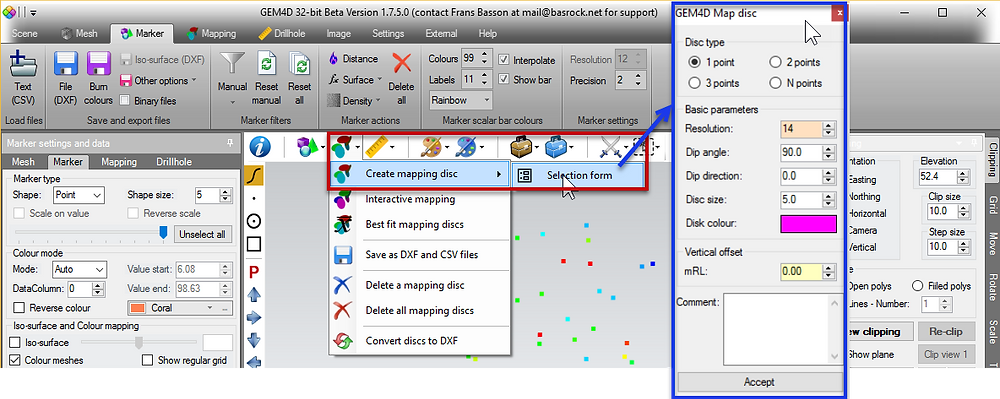The image size is (1000, 399).
Task: Open the Mesh tab in Marker settings panel
Action: coord(24,162)
